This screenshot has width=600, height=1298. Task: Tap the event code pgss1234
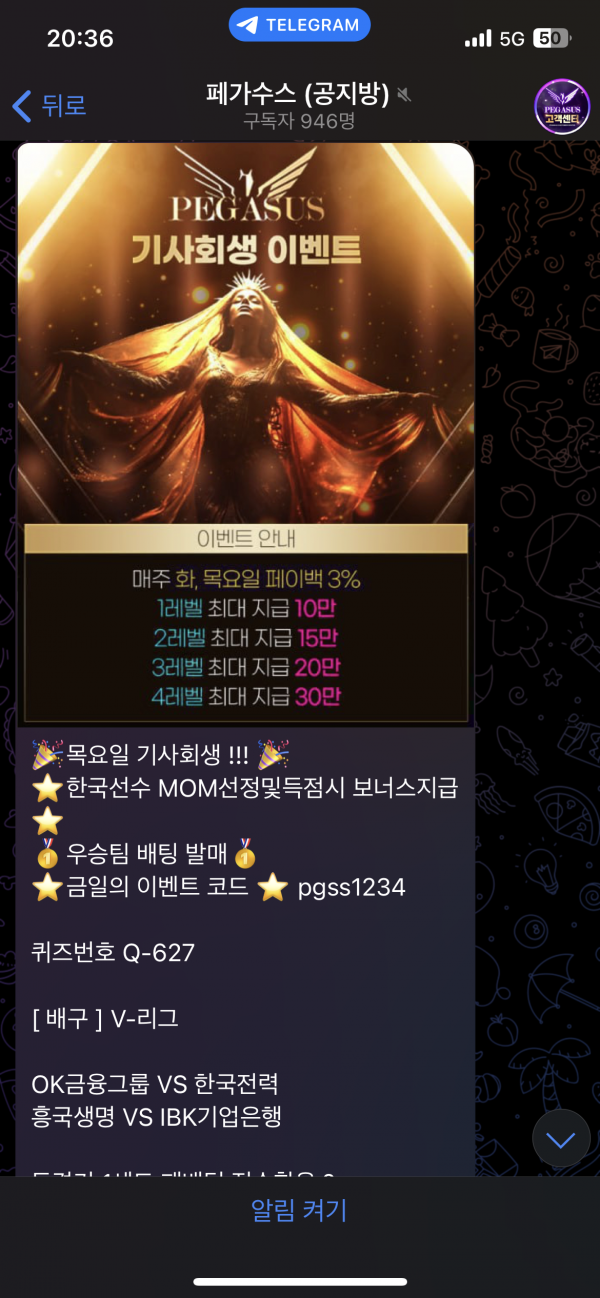click(x=352, y=888)
